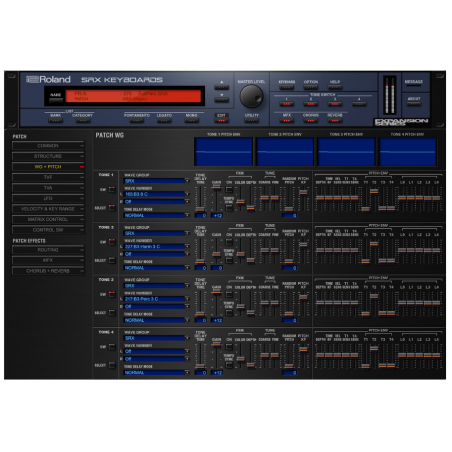Toggle PORTAMENTO on
This screenshot has width=452, height=452.
coord(137,120)
